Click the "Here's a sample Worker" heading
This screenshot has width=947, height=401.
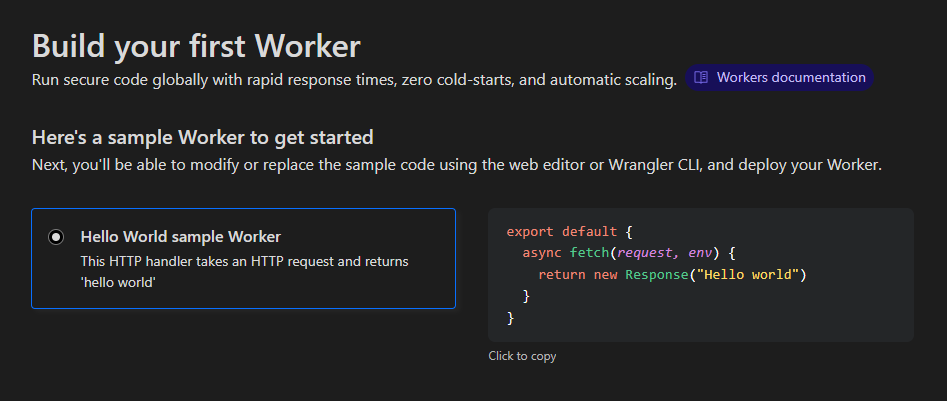202,137
